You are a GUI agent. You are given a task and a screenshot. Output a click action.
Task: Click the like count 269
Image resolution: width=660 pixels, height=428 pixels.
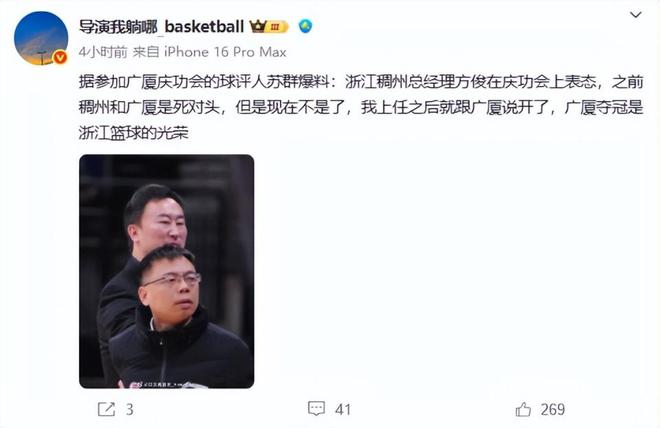(553, 409)
